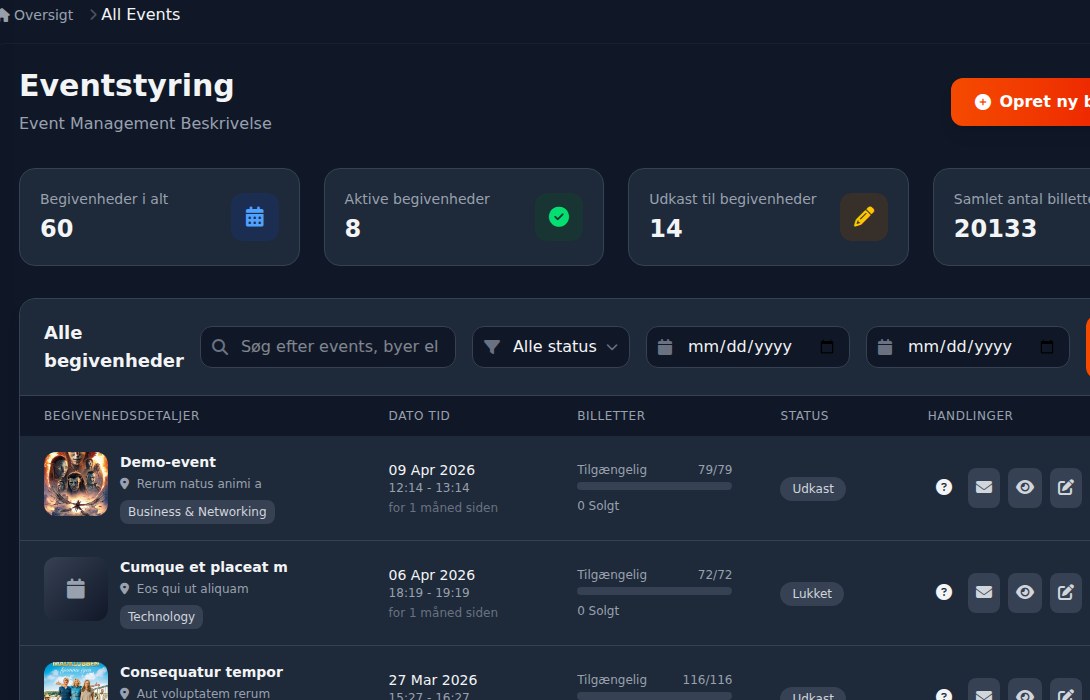Click the Udkast status badge for Demo-event
1090x700 pixels.
[813, 489]
